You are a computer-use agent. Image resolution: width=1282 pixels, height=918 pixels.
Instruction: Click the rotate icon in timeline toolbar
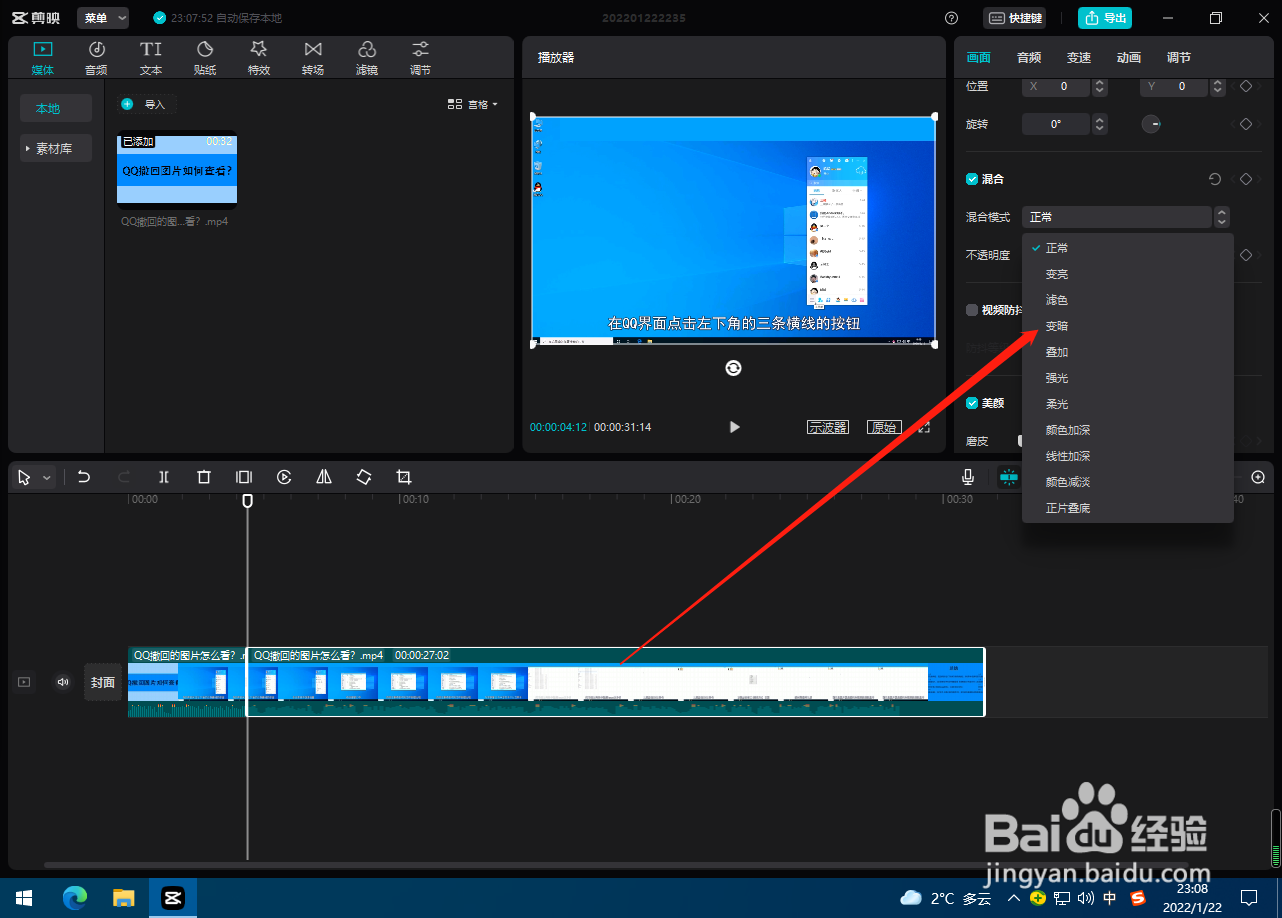point(364,477)
